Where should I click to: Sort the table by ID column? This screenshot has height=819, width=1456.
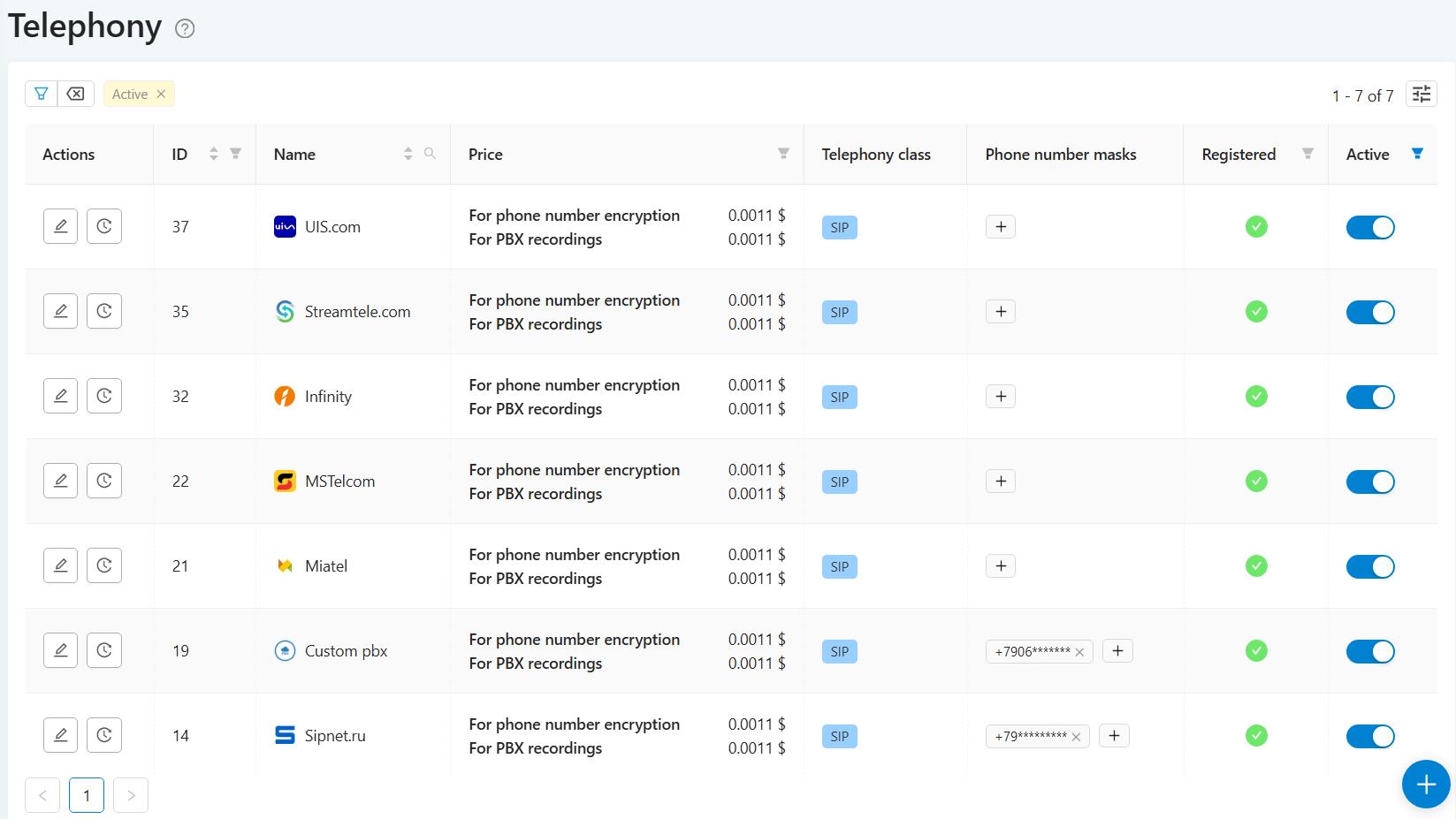tap(213, 154)
